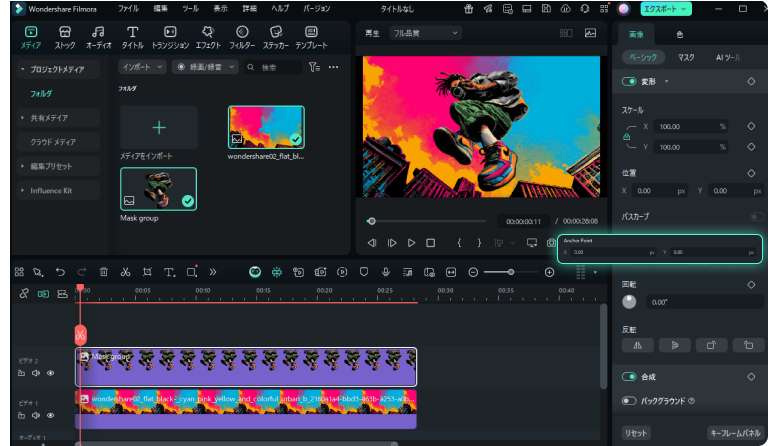Select the wondershare02_flat_bl... thumbnail
The height and width of the screenshot is (446, 768).
tap(266, 127)
